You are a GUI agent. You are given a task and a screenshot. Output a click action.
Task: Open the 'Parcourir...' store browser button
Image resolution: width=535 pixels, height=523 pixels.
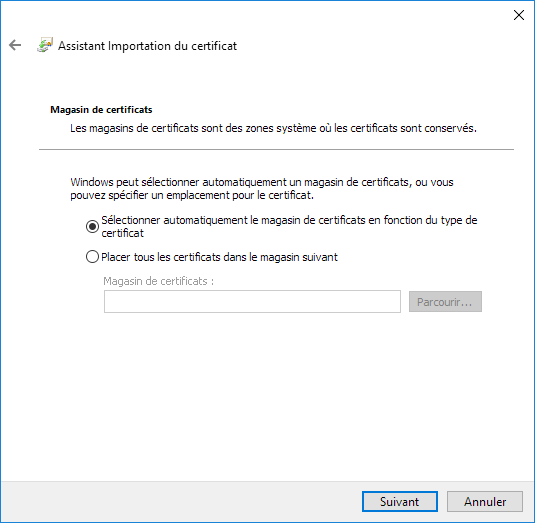click(x=445, y=302)
